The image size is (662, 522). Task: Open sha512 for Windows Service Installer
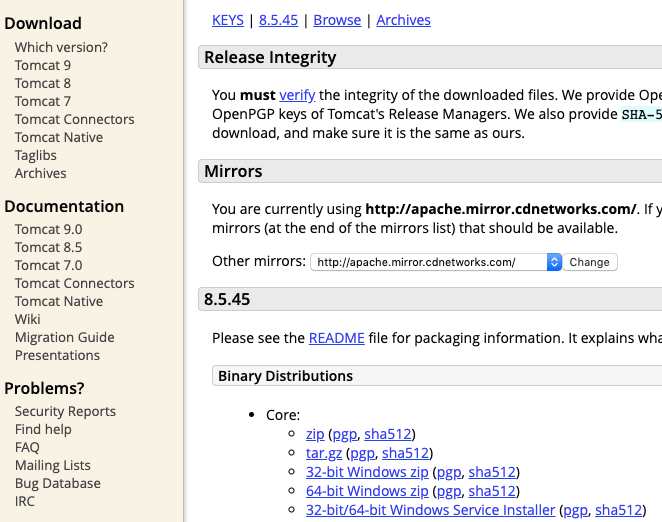pos(619,510)
